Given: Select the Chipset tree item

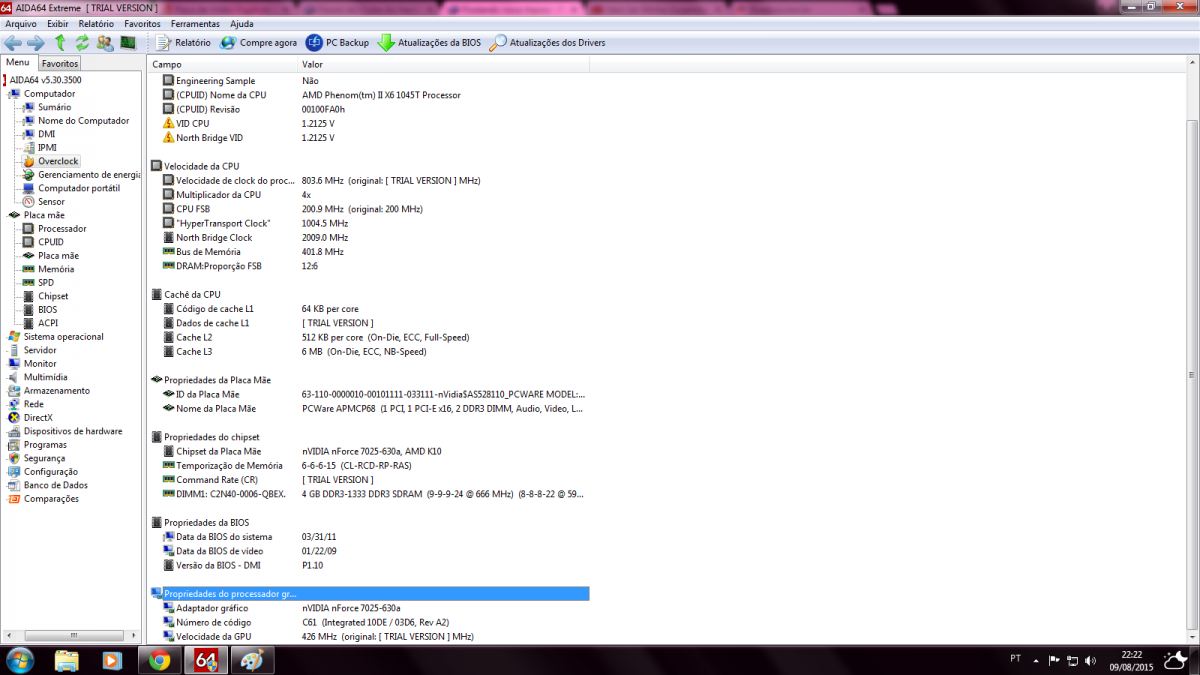Looking at the screenshot, I should click(53, 296).
